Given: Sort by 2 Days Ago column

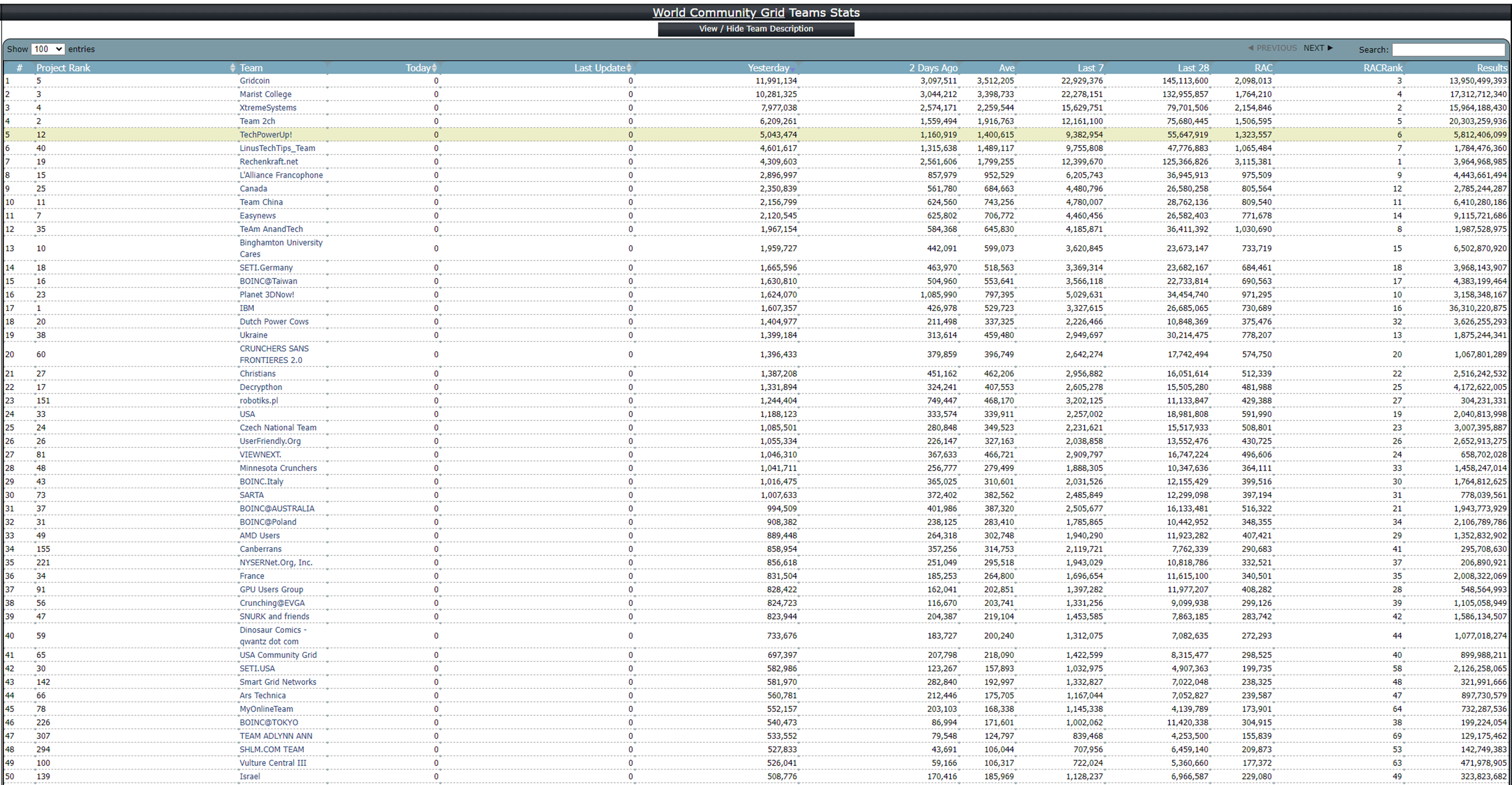Looking at the screenshot, I should pyautogui.click(x=933, y=68).
